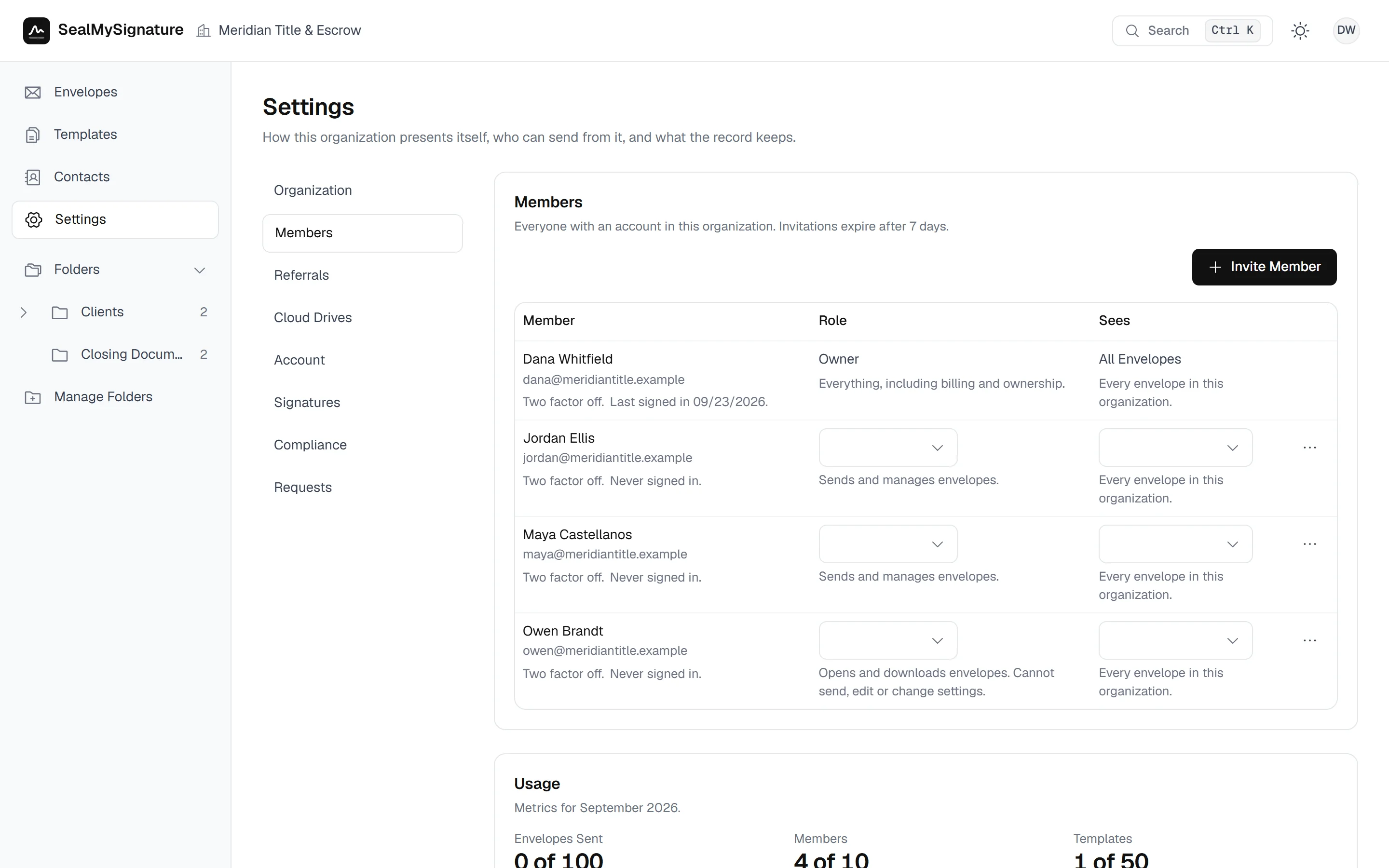1389x868 pixels.
Task: Click the Role column header
Action: pos(832,320)
